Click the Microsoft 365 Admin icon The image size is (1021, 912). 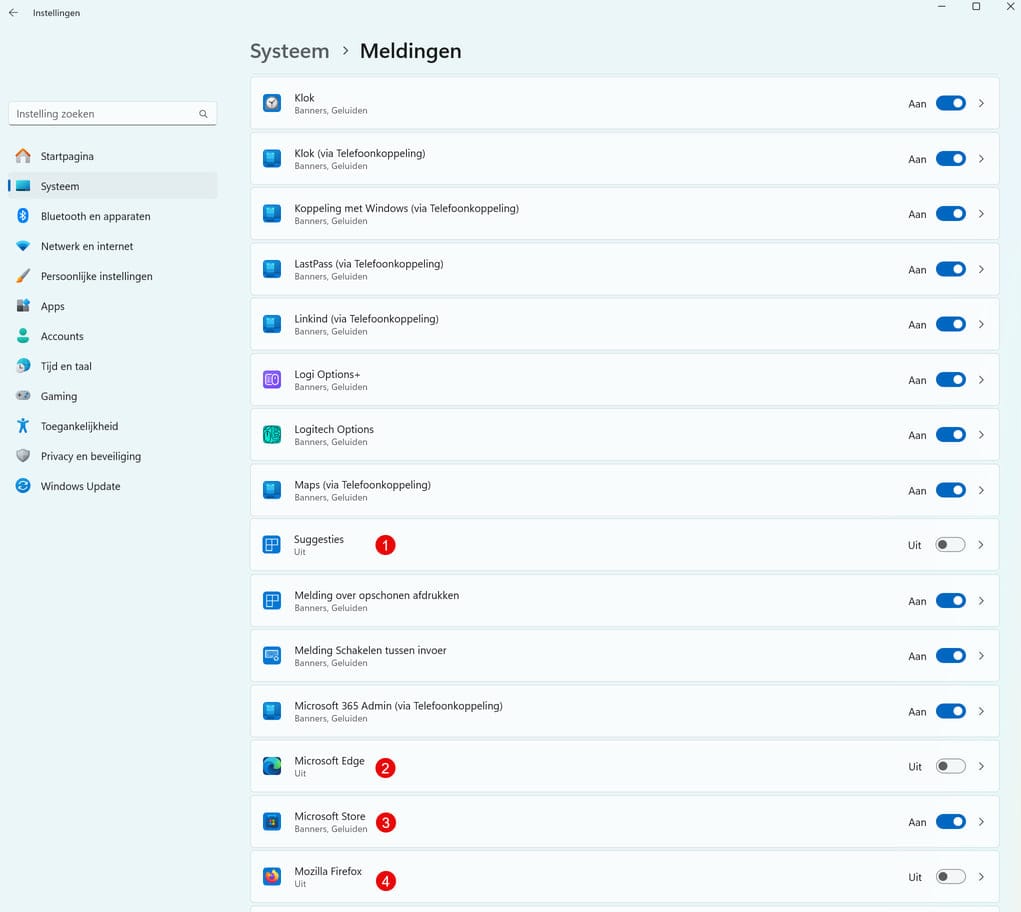272,711
